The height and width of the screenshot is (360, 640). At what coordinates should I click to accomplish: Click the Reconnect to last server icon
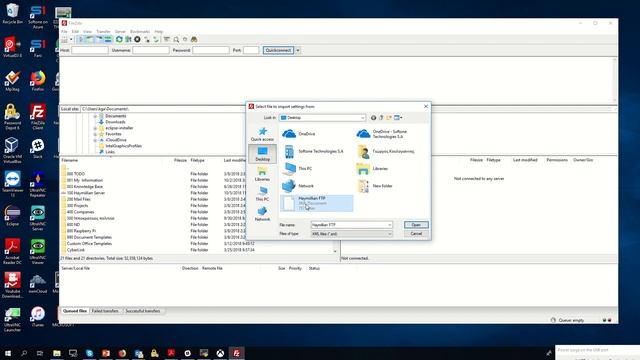[x=156, y=40]
